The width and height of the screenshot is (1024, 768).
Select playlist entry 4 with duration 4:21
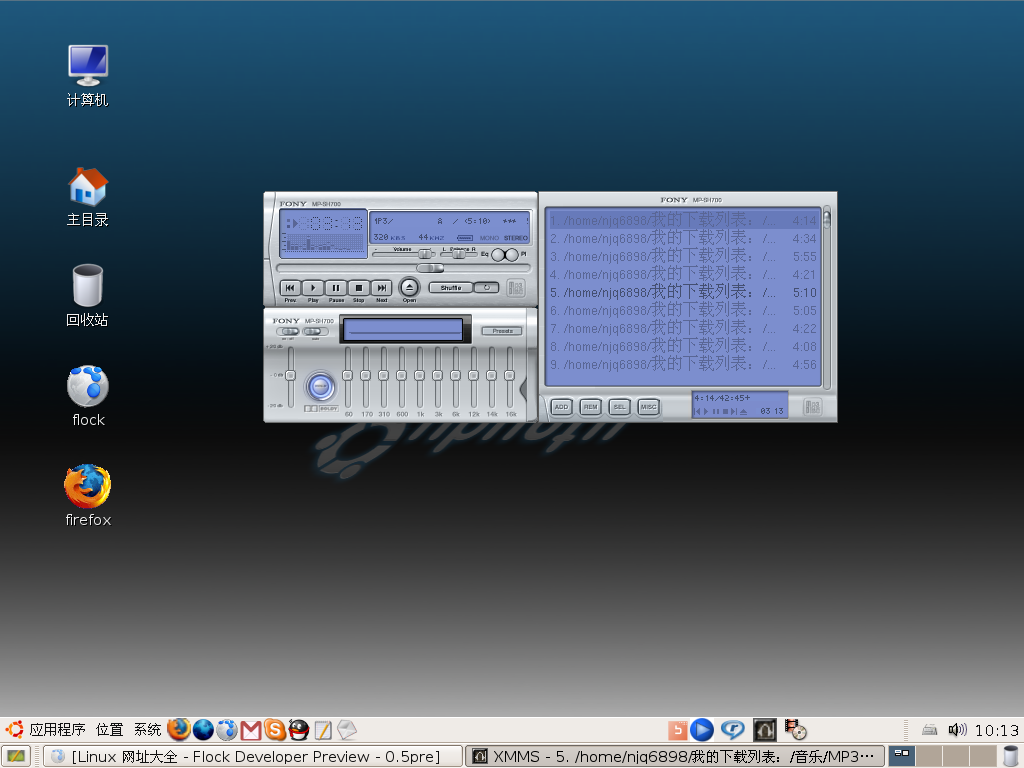683,274
